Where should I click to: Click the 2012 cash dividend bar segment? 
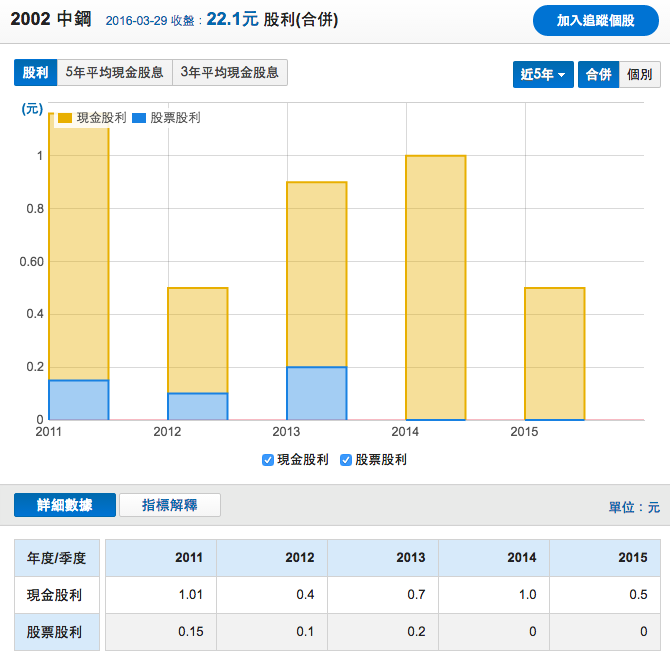[x=197, y=340]
